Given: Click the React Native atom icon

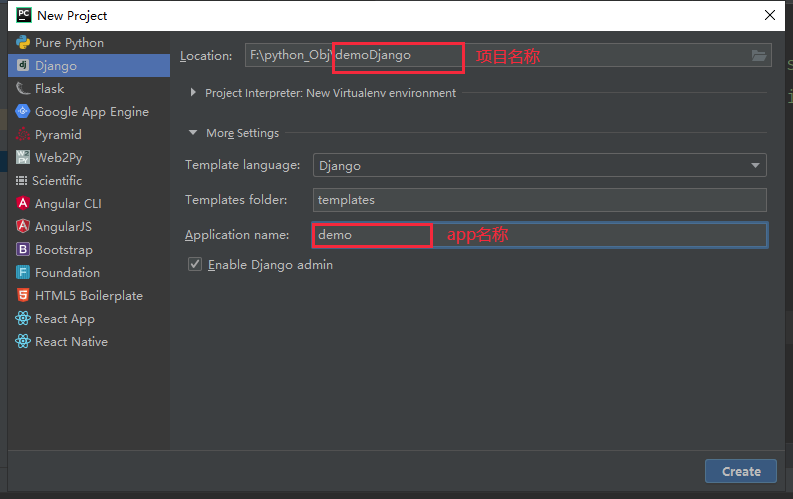Looking at the screenshot, I should coord(23,342).
